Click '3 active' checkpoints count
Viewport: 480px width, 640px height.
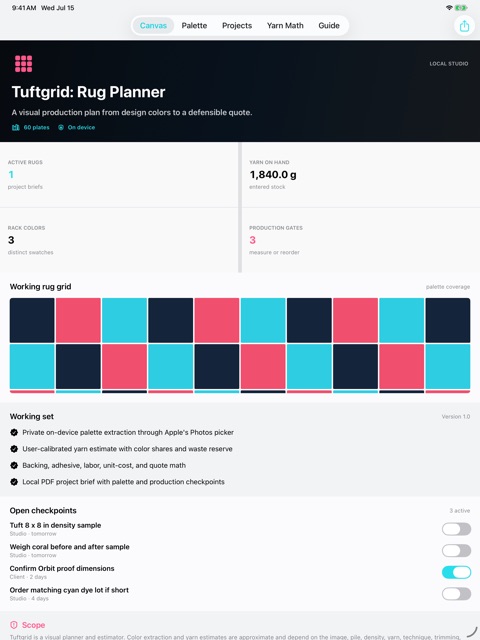[x=460, y=511]
